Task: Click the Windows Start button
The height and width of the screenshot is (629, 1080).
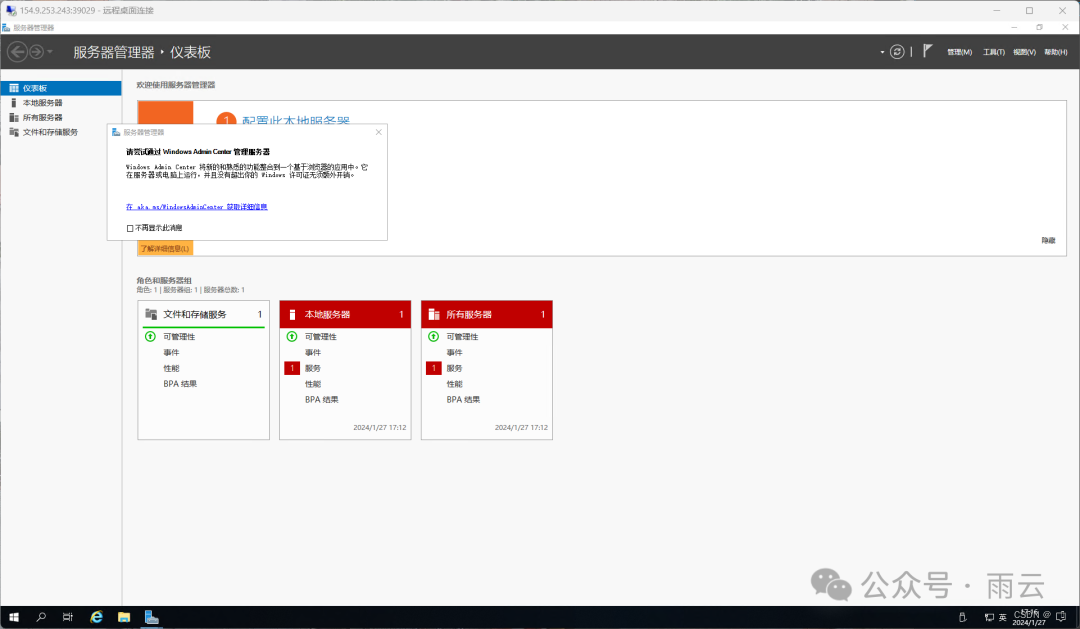Action: (15, 617)
